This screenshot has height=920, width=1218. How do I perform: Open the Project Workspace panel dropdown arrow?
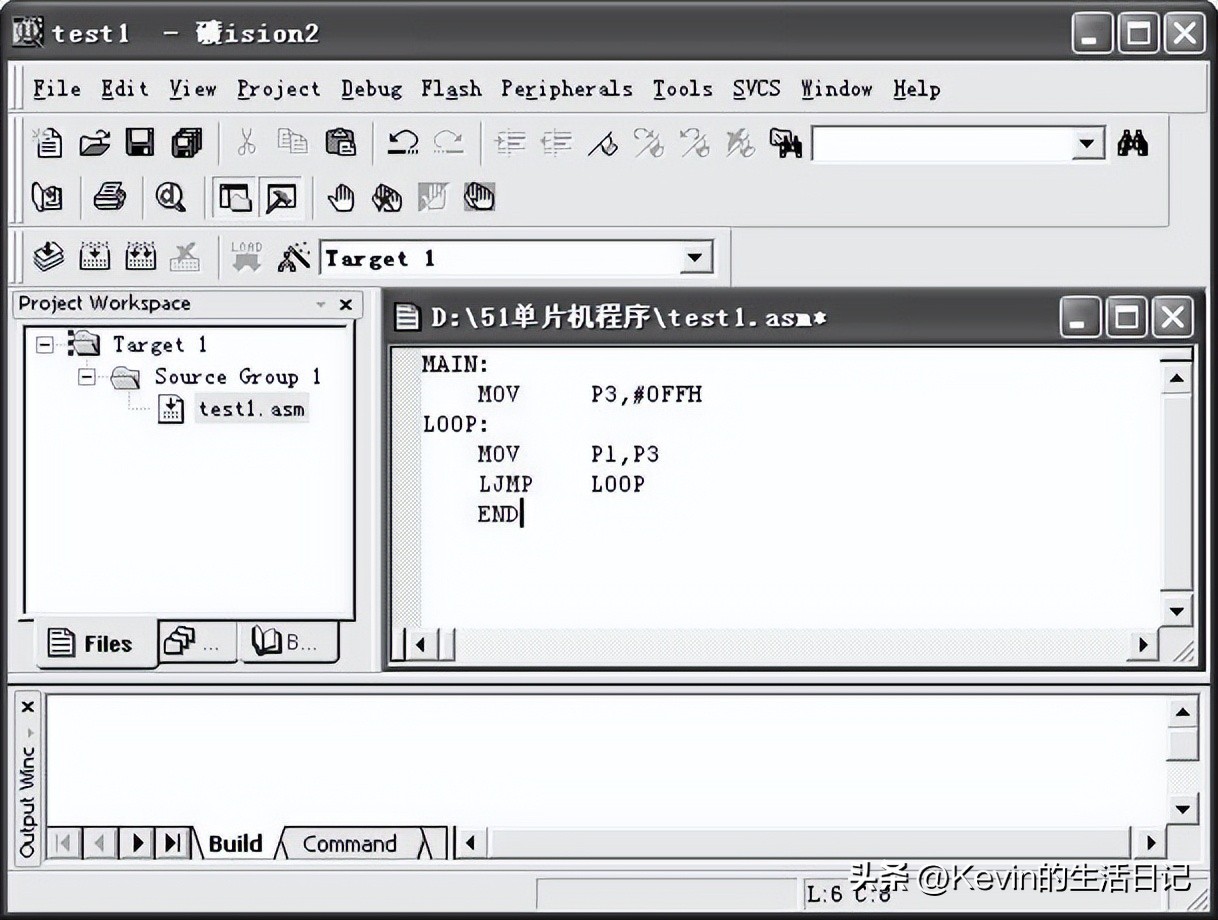321,304
